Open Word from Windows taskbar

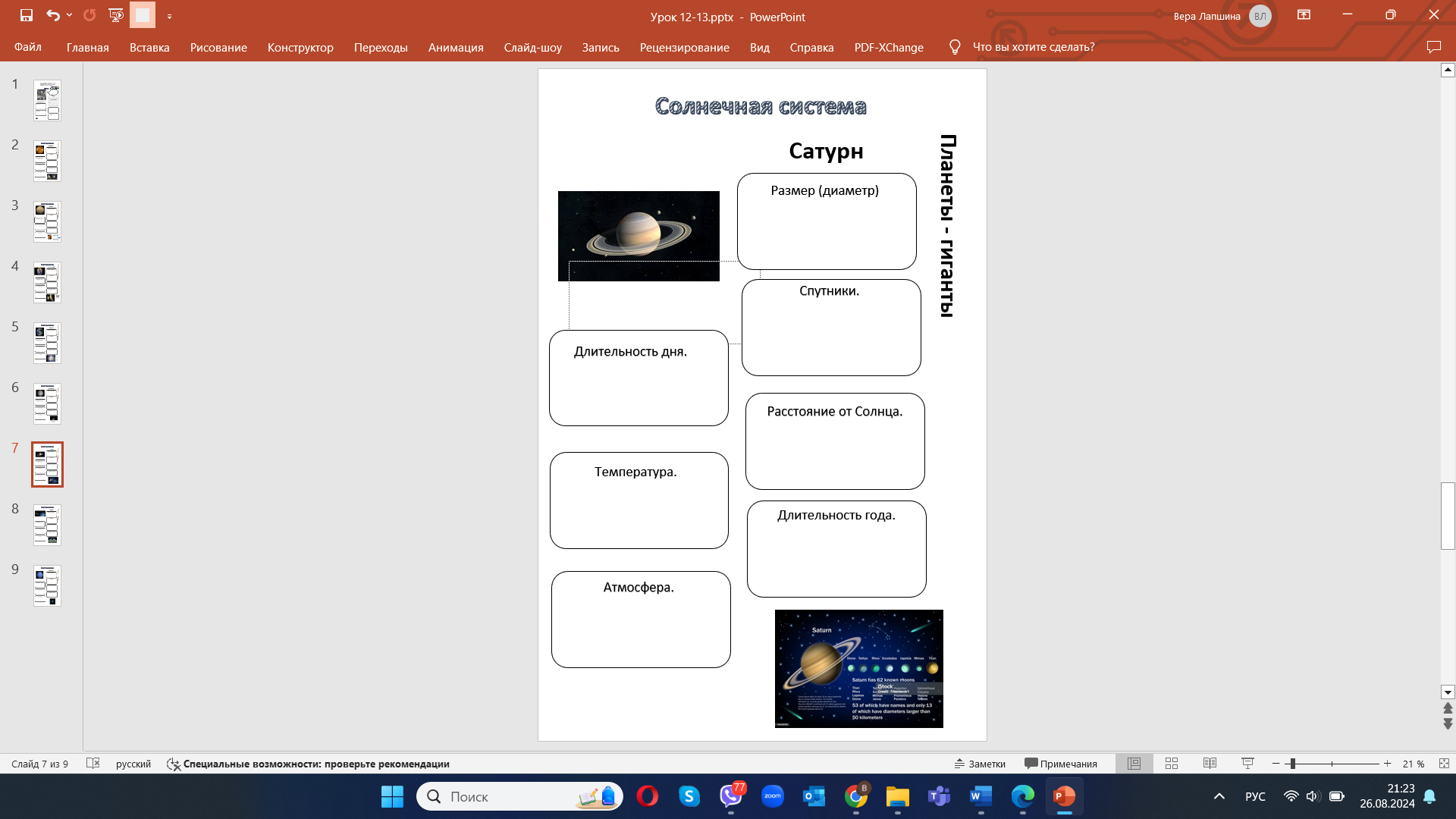tap(981, 796)
